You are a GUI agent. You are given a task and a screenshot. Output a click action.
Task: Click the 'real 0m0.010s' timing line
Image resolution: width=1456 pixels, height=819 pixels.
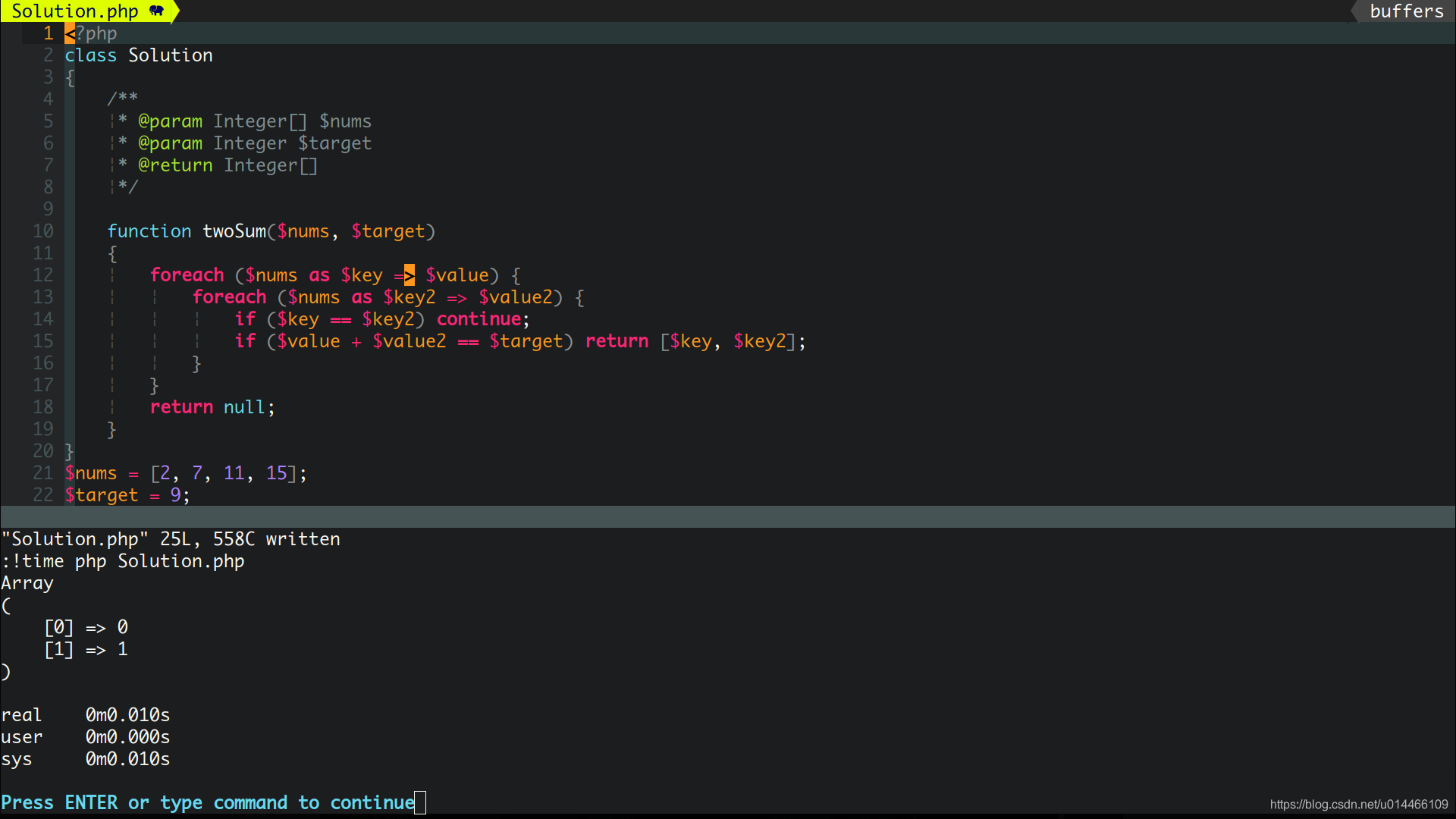coord(86,715)
